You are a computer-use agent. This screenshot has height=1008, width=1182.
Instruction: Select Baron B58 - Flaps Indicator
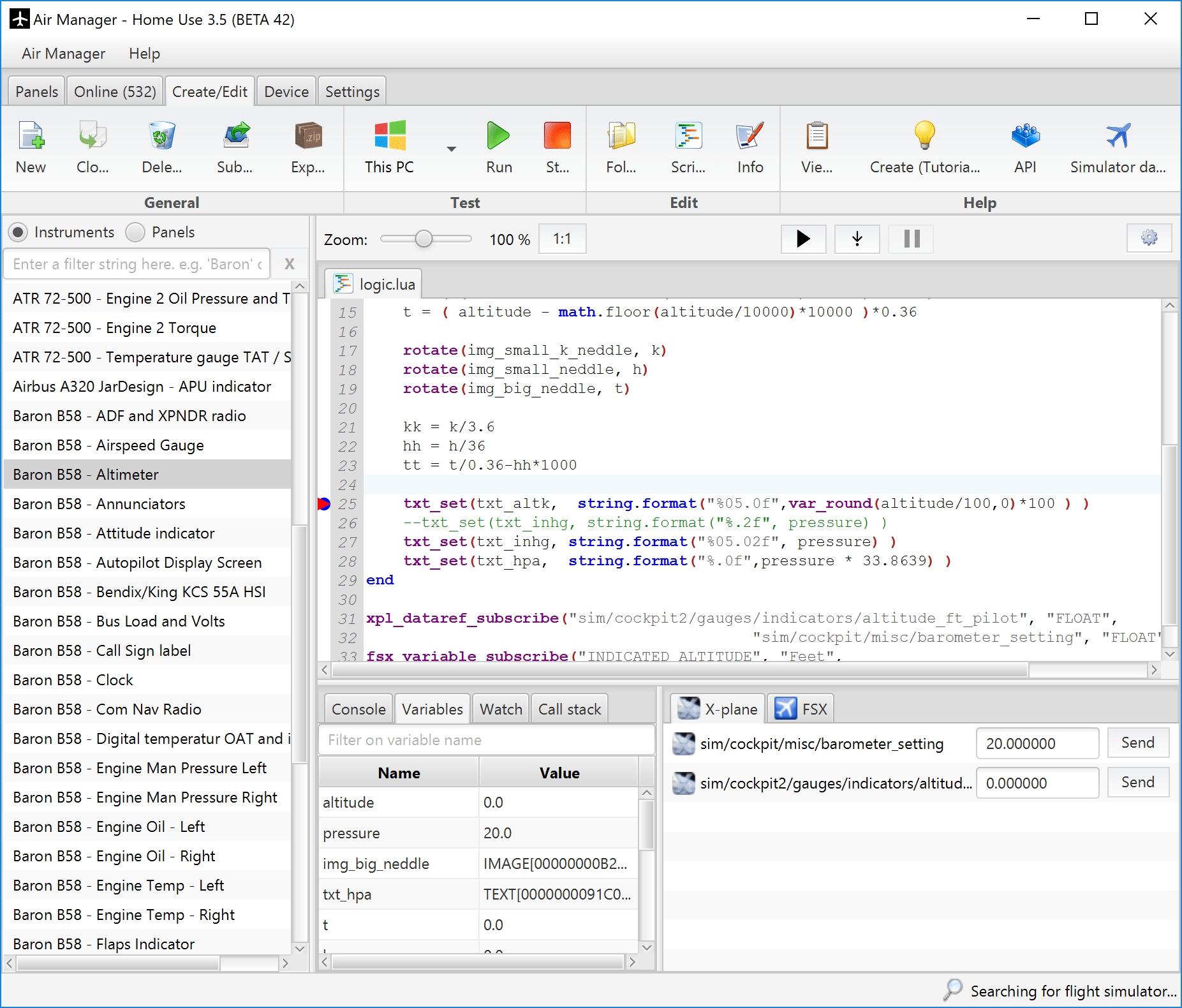coord(147,944)
